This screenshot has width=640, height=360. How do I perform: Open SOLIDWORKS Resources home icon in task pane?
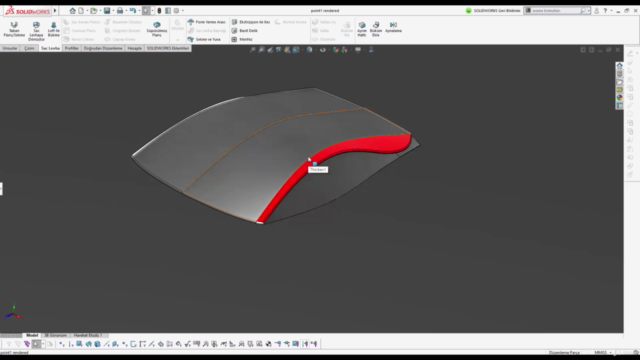[x=620, y=66]
